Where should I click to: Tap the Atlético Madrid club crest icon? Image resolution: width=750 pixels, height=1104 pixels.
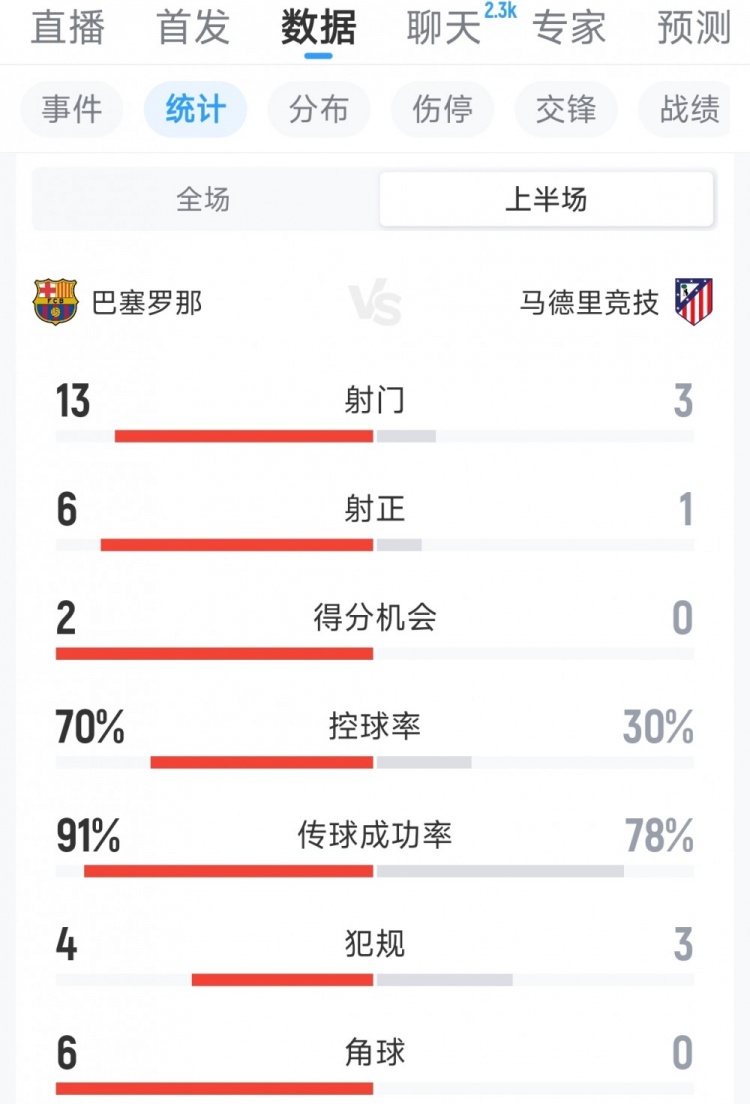coord(693,302)
